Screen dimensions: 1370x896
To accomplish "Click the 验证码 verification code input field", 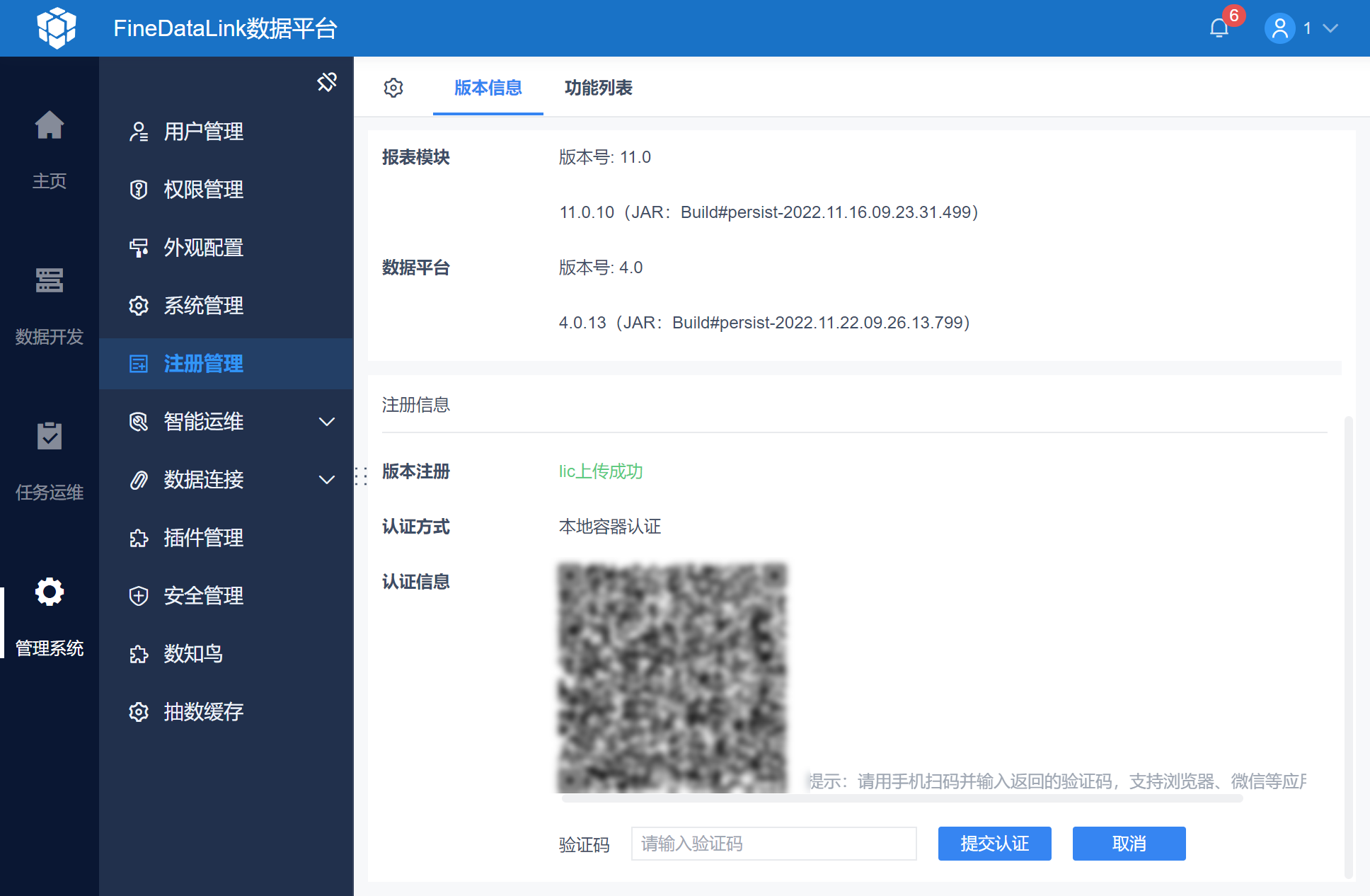I will tap(773, 844).
